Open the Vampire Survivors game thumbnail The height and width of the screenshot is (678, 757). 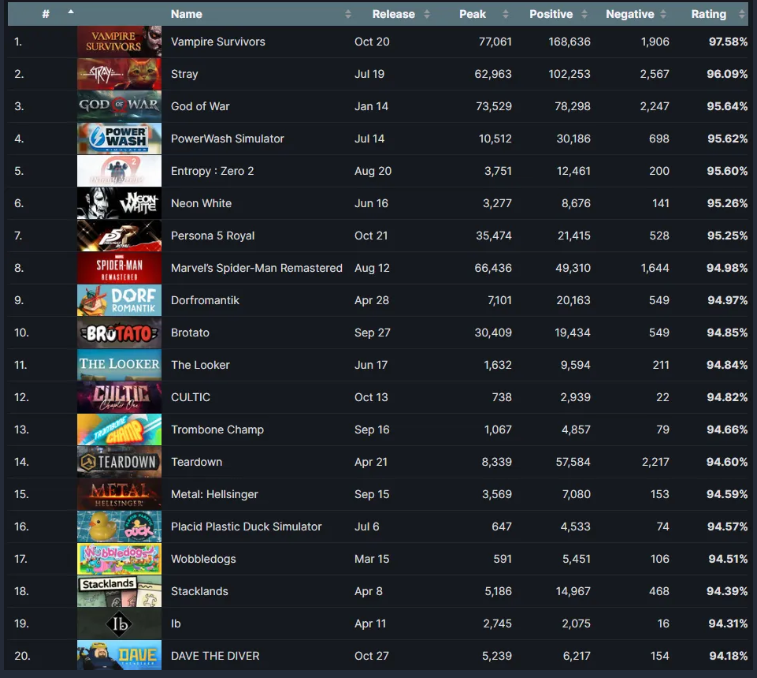119,42
